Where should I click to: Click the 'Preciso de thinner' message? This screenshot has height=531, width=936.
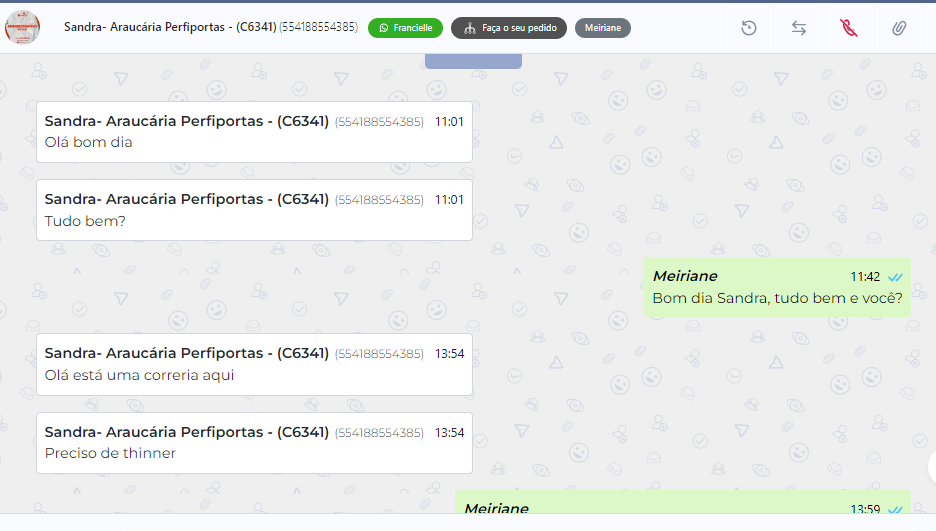254,443
